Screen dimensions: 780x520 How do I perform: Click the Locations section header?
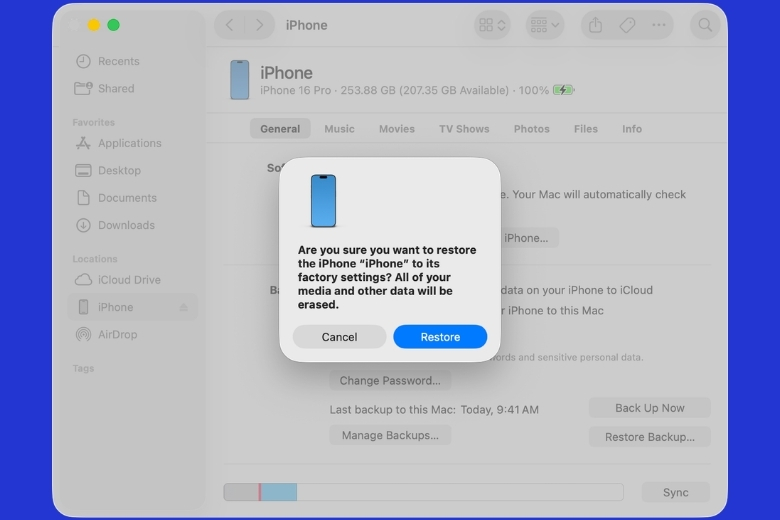95,259
